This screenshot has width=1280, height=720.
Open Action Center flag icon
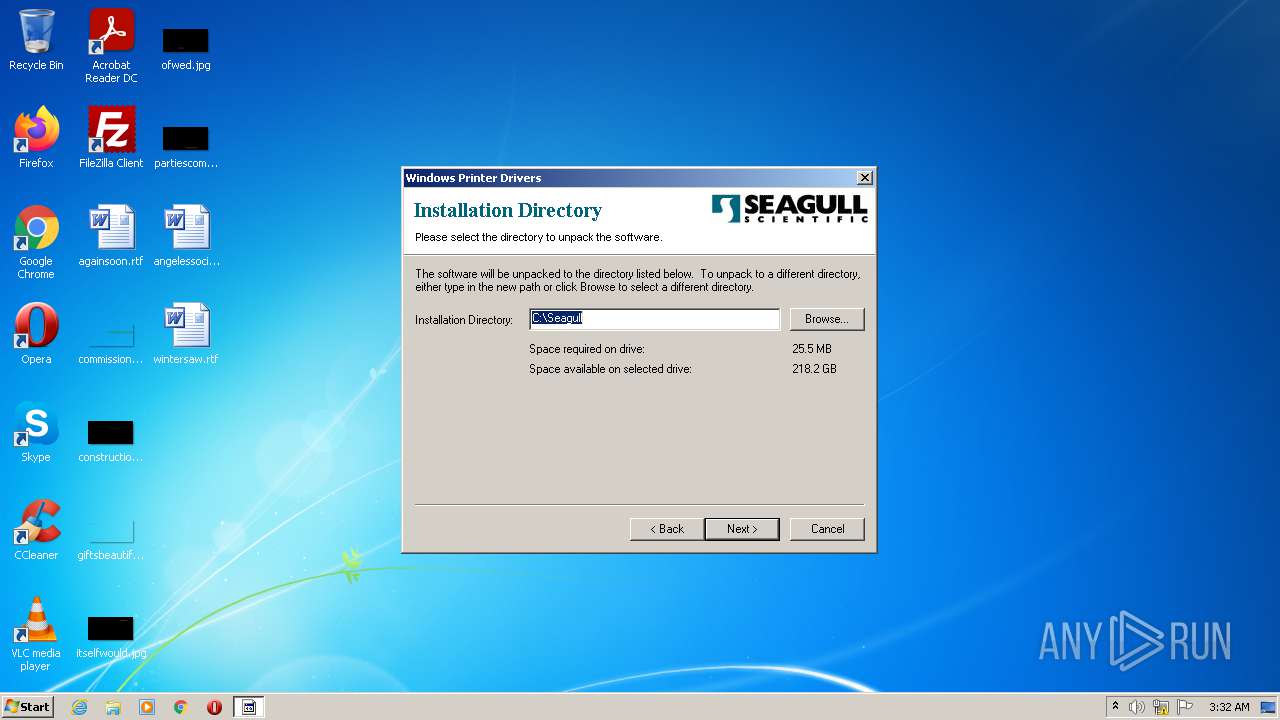[1185, 707]
